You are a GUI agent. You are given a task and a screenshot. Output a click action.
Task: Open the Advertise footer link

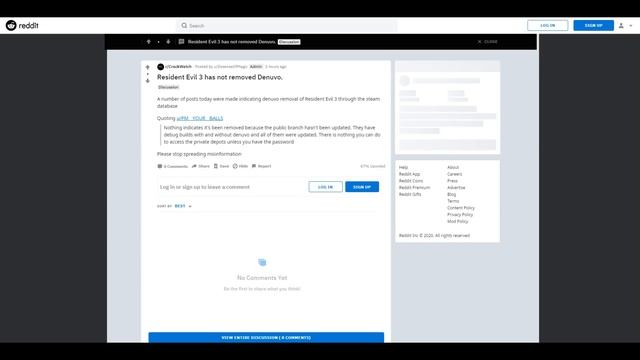[x=456, y=187]
